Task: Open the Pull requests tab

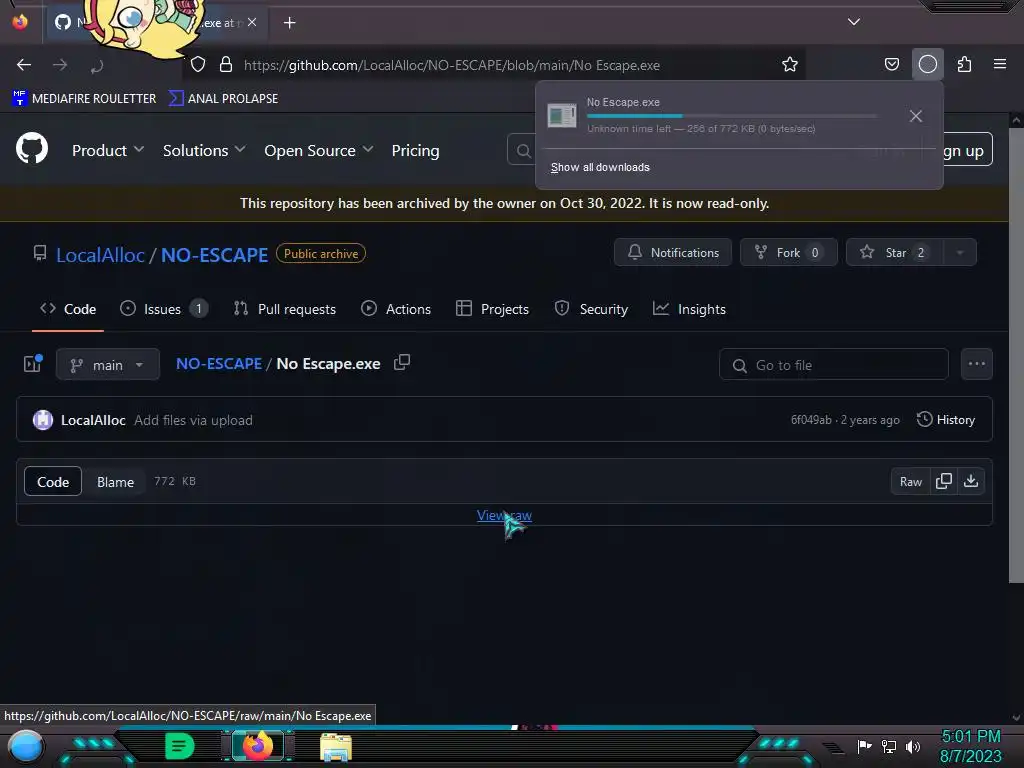Action: tap(285, 309)
